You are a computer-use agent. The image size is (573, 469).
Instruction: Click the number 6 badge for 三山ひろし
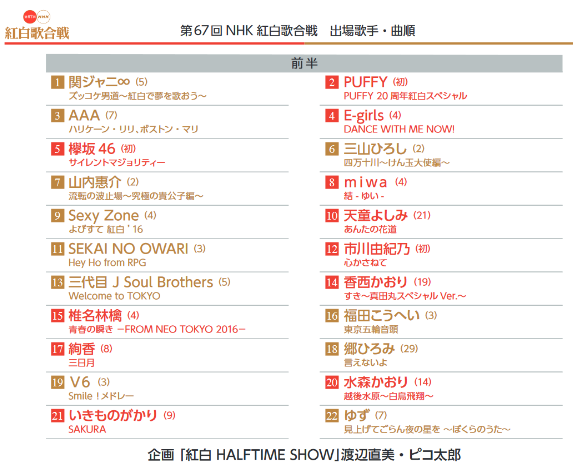pos(332,149)
